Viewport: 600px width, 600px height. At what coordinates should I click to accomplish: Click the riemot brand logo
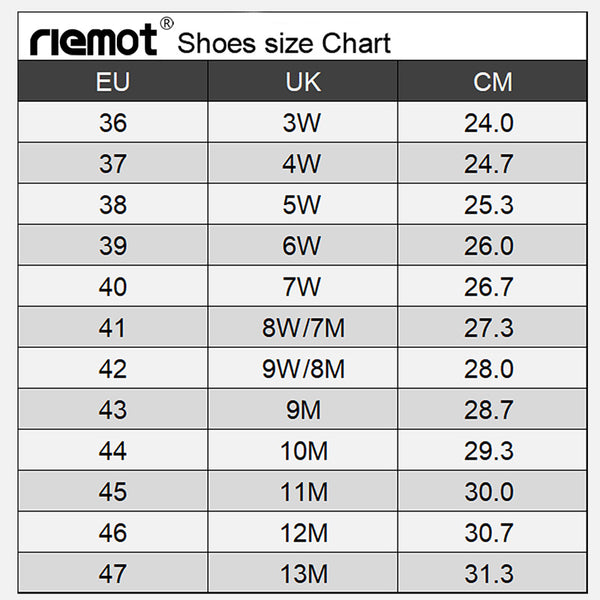click(93, 39)
